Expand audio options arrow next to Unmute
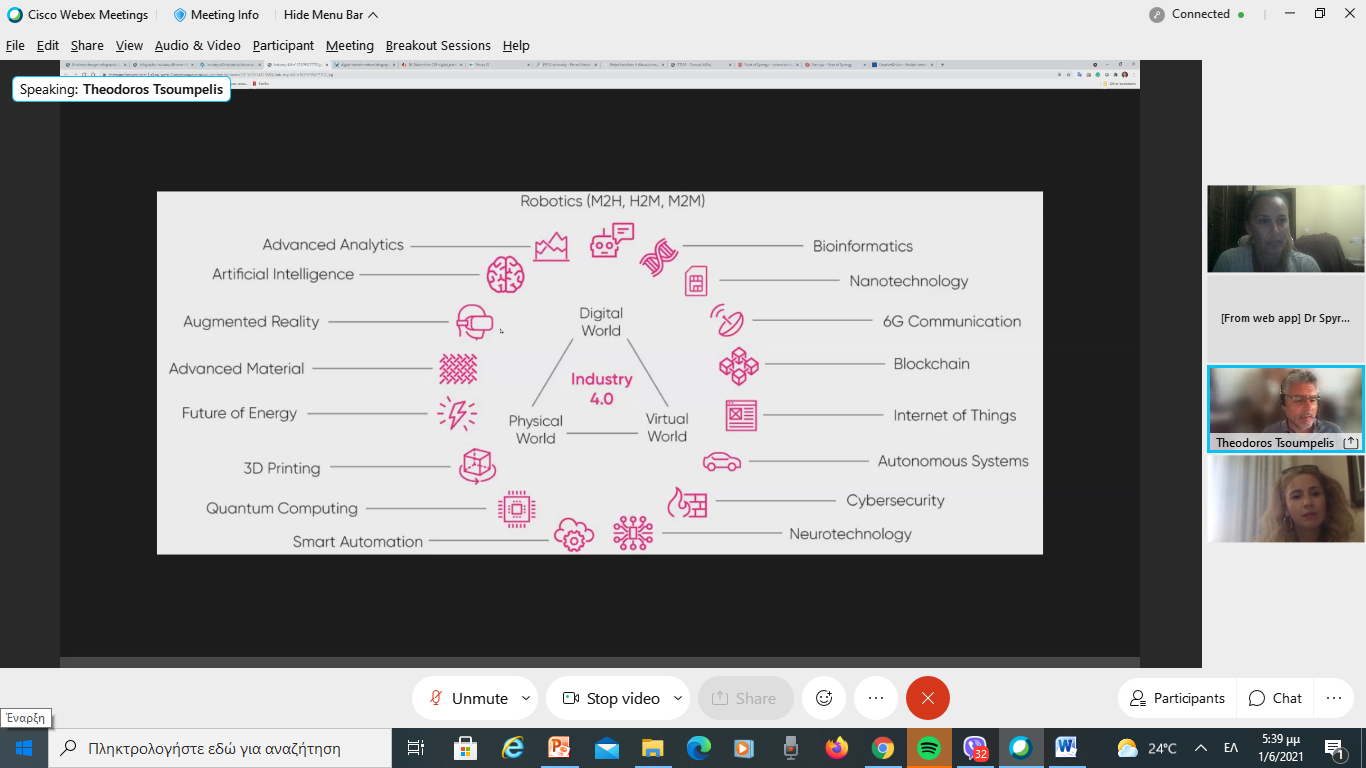 pos(524,698)
